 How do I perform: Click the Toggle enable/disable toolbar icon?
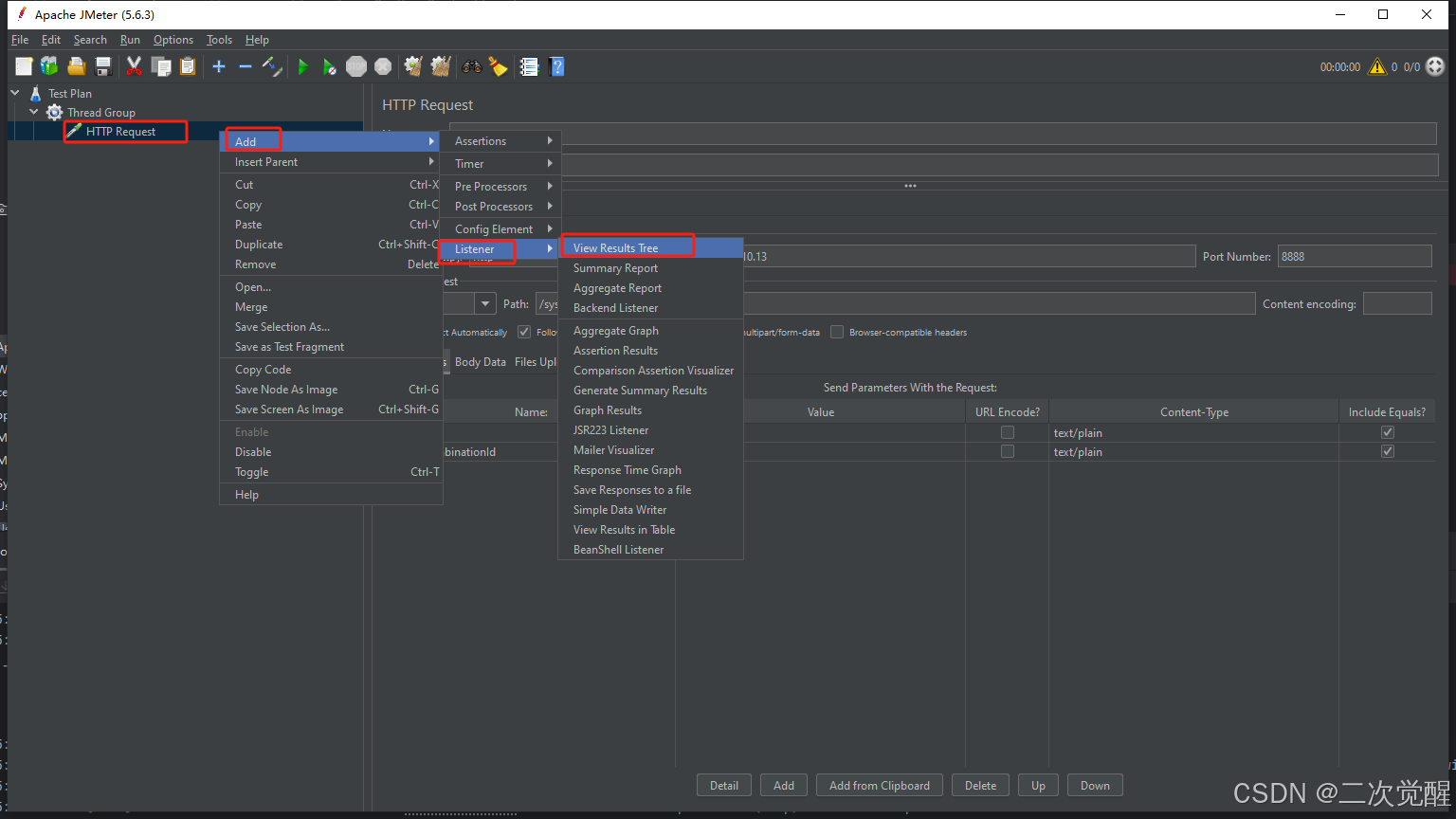tap(272, 66)
